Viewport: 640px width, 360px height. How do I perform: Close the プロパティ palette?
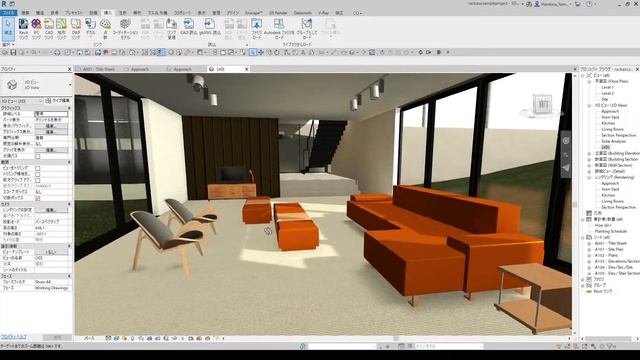click(x=69, y=69)
